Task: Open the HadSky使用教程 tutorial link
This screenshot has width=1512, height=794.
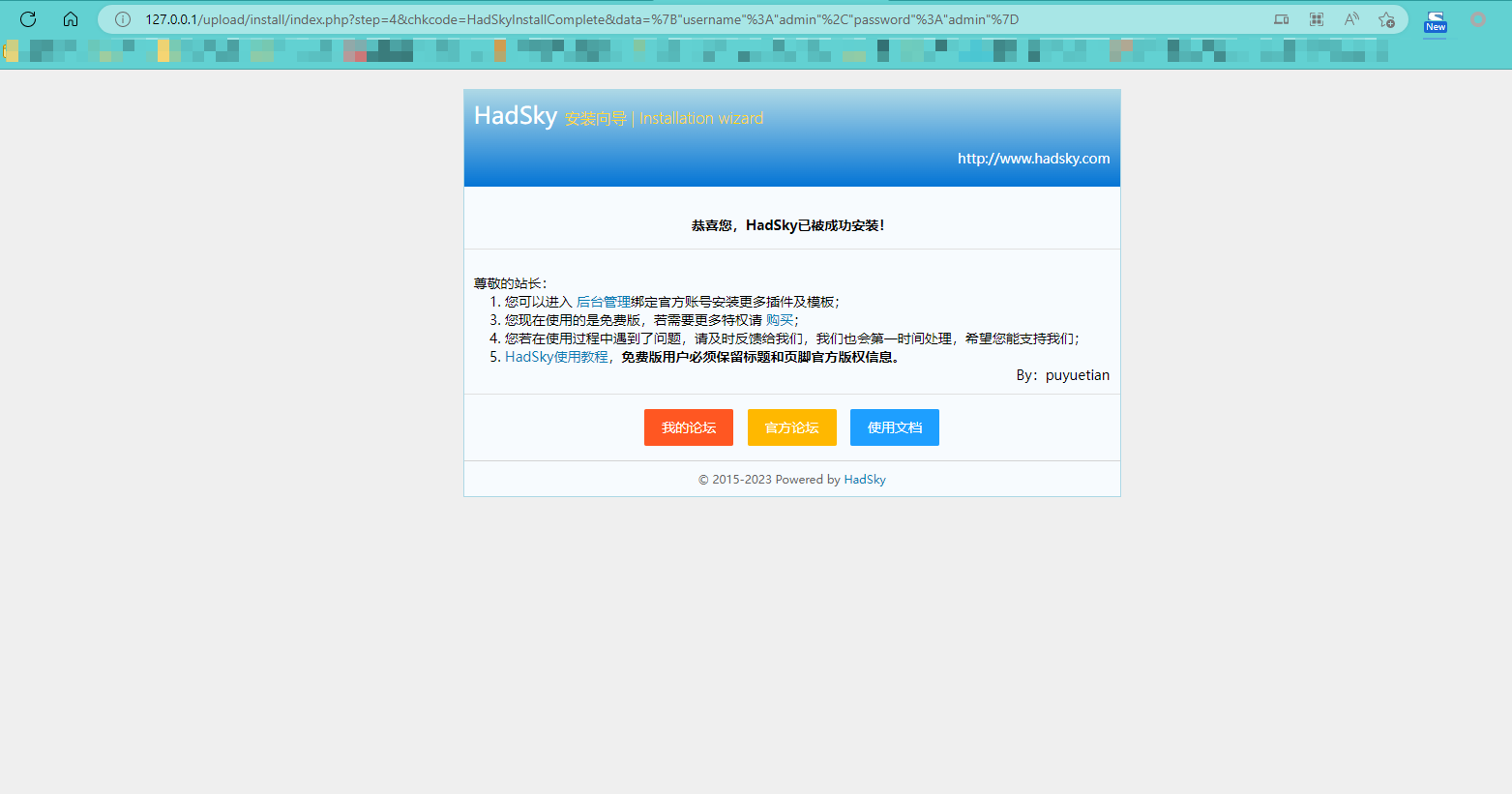Action: (556, 357)
